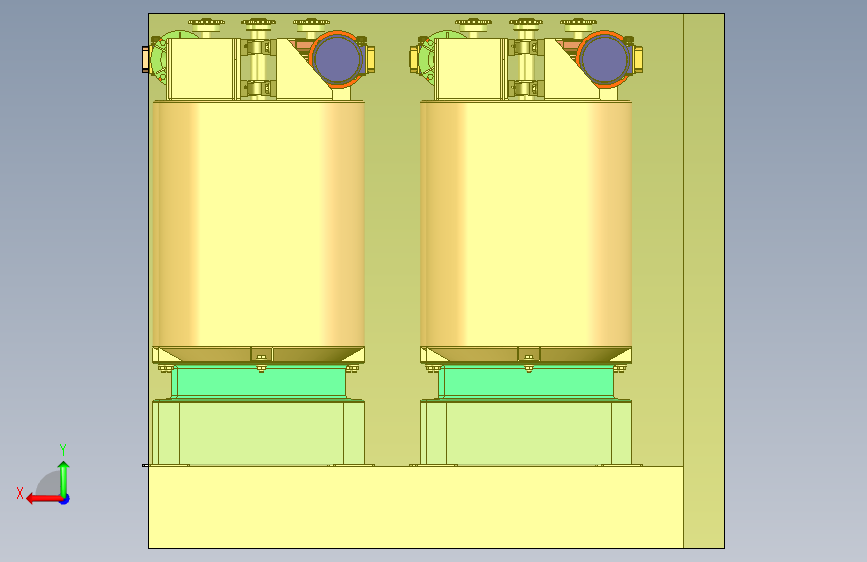Select the yellow base platform slab

[416, 507]
